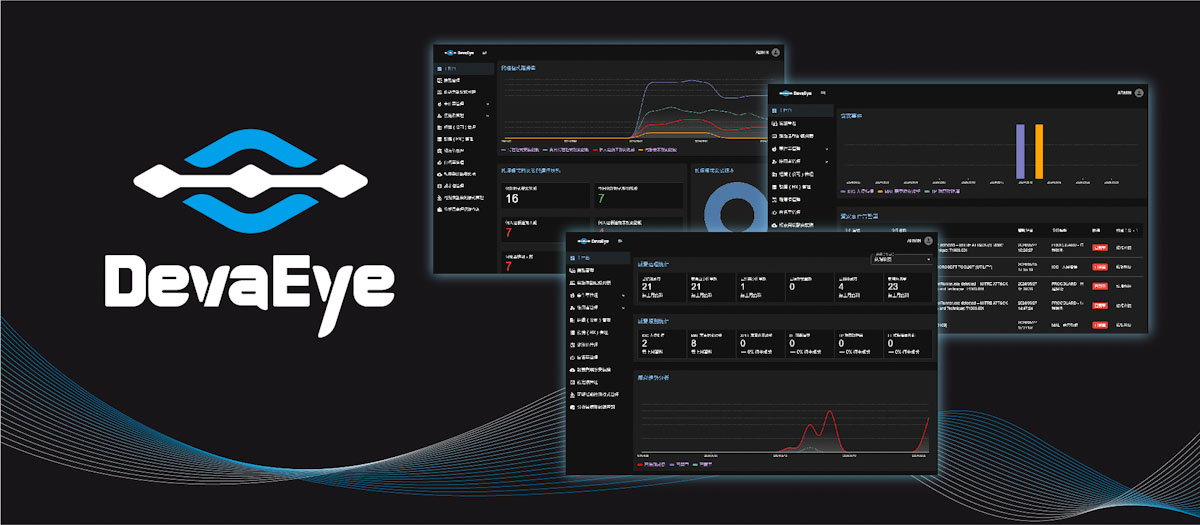The height and width of the screenshot is (525, 1200).
Task: Open user avatar icon in back-left window
Action: (776, 51)
